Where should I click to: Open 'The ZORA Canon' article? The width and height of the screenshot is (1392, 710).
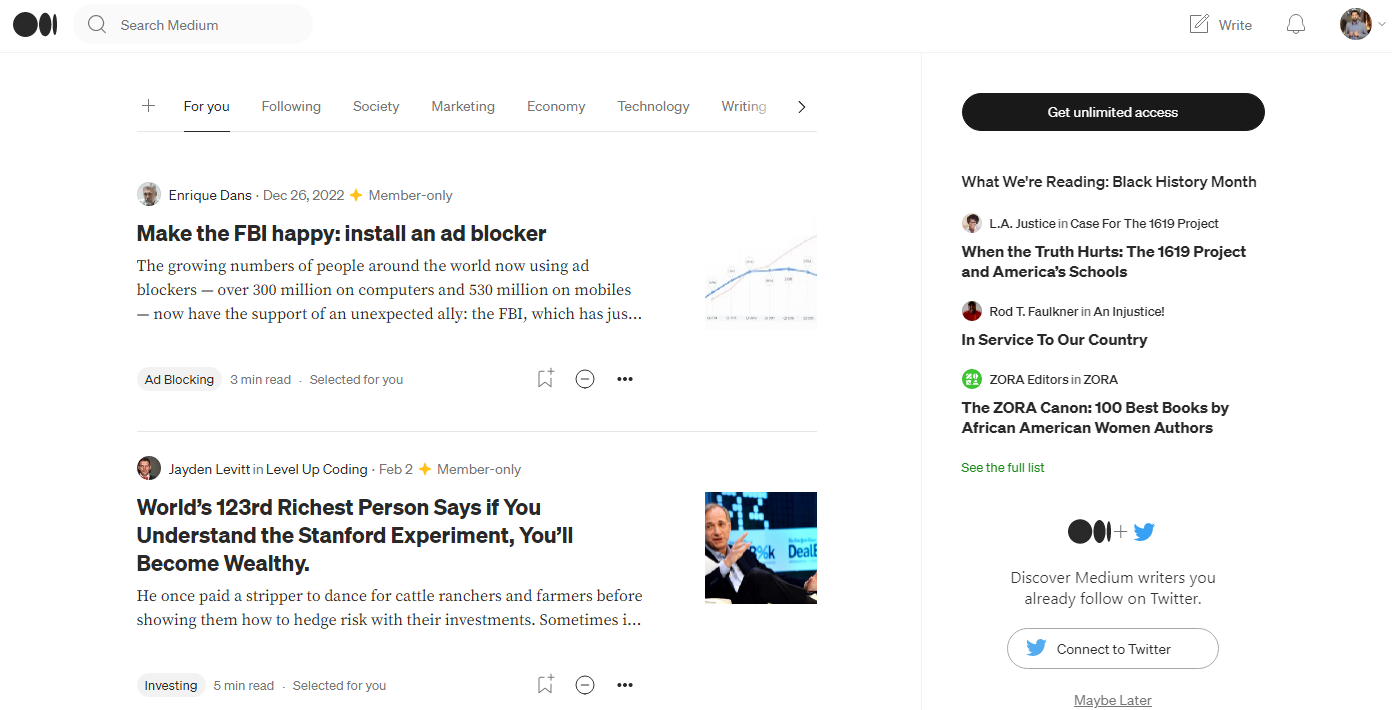(x=1096, y=417)
